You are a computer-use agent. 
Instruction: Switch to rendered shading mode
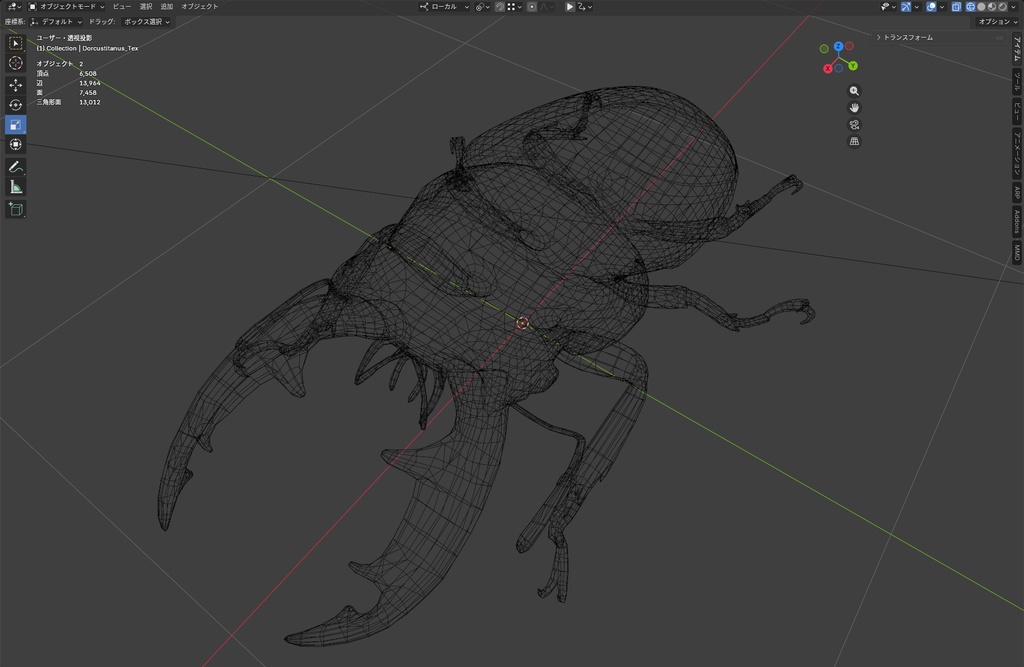coord(1002,7)
